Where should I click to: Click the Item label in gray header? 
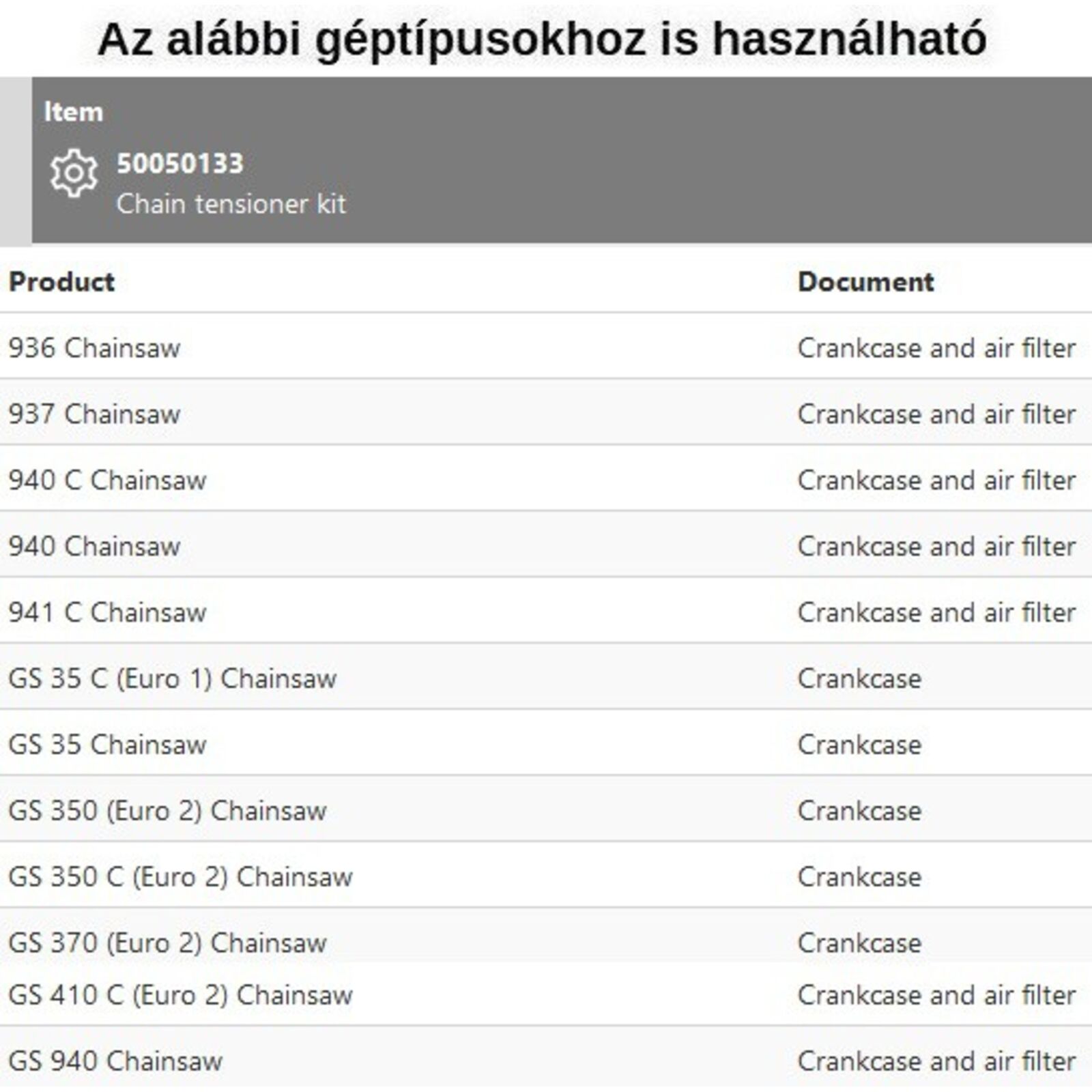[x=73, y=112]
